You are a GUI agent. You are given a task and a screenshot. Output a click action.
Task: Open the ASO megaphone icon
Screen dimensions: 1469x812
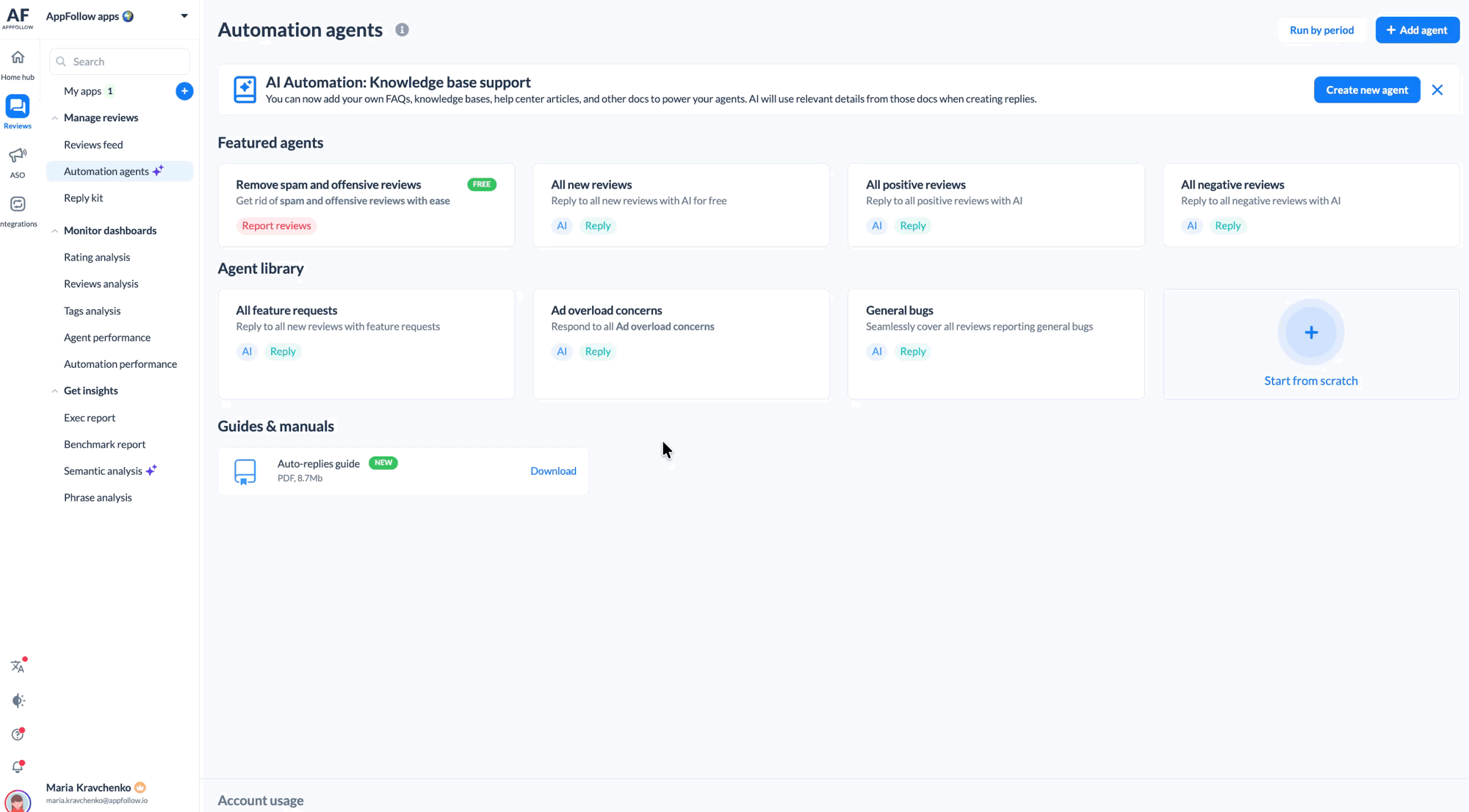pyautogui.click(x=18, y=155)
